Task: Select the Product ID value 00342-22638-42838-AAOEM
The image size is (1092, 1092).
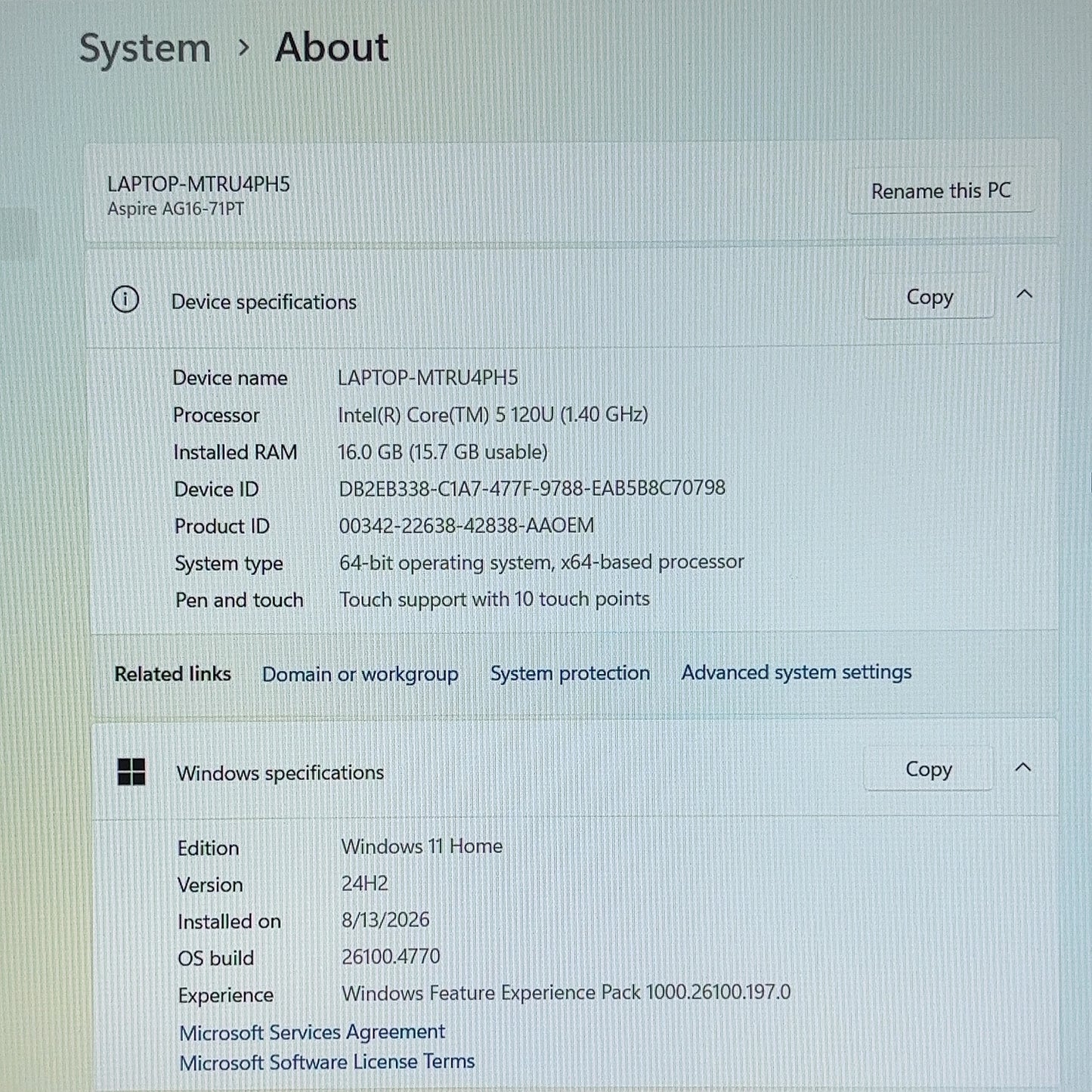Action: 466,525
